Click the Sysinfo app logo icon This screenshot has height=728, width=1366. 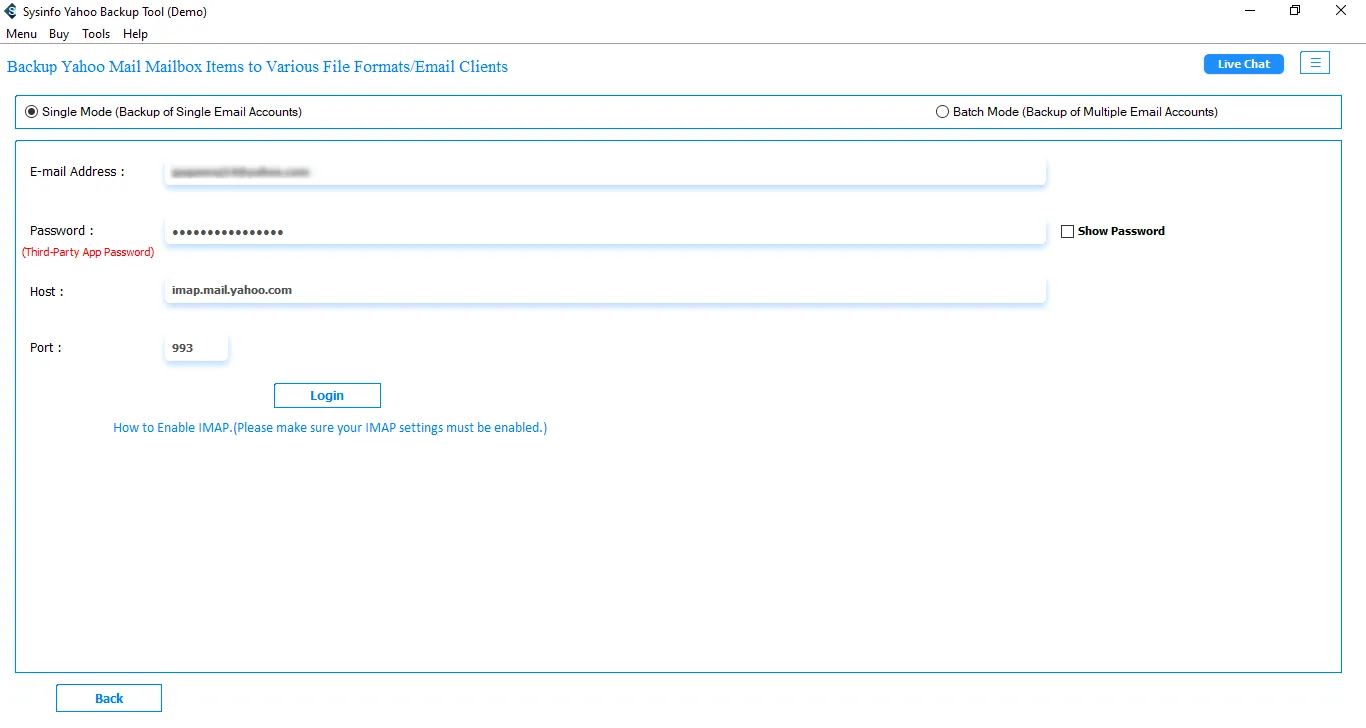tap(11, 11)
